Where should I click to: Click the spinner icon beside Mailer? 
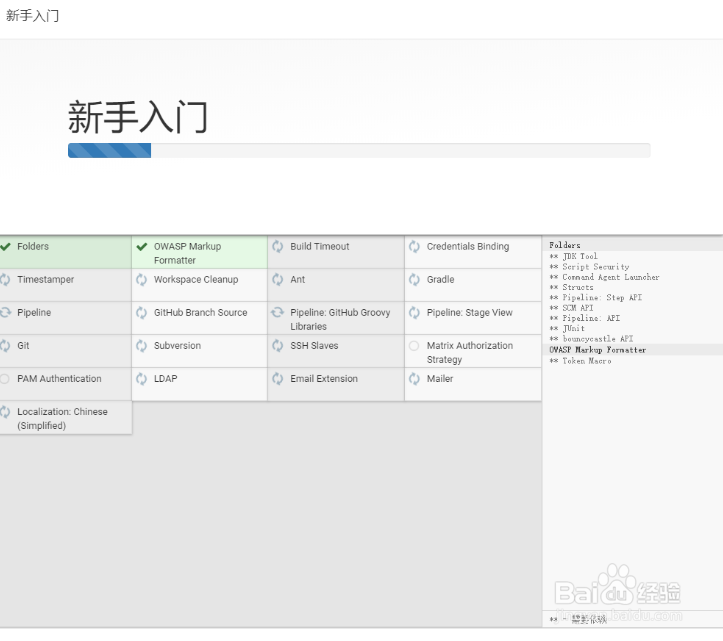[414, 379]
